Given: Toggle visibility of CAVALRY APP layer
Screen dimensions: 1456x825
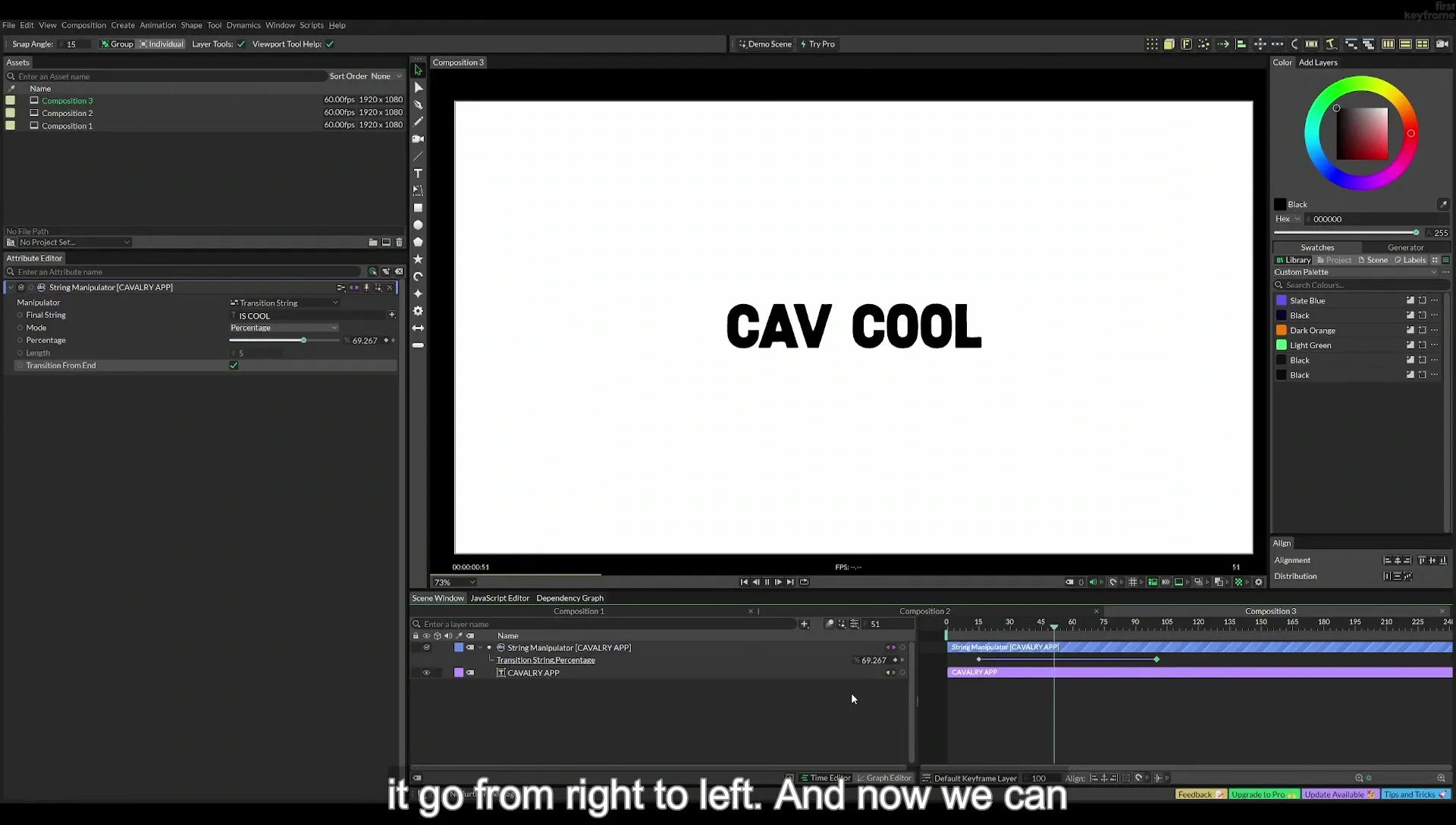Looking at the screenshot, I should click(426, 673).
